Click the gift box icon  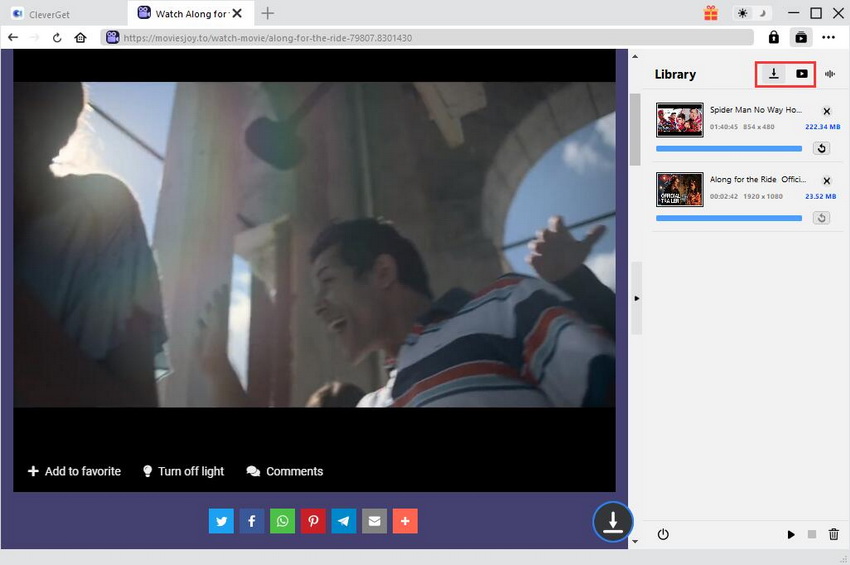pyautogui.click(x=711, y=13)
